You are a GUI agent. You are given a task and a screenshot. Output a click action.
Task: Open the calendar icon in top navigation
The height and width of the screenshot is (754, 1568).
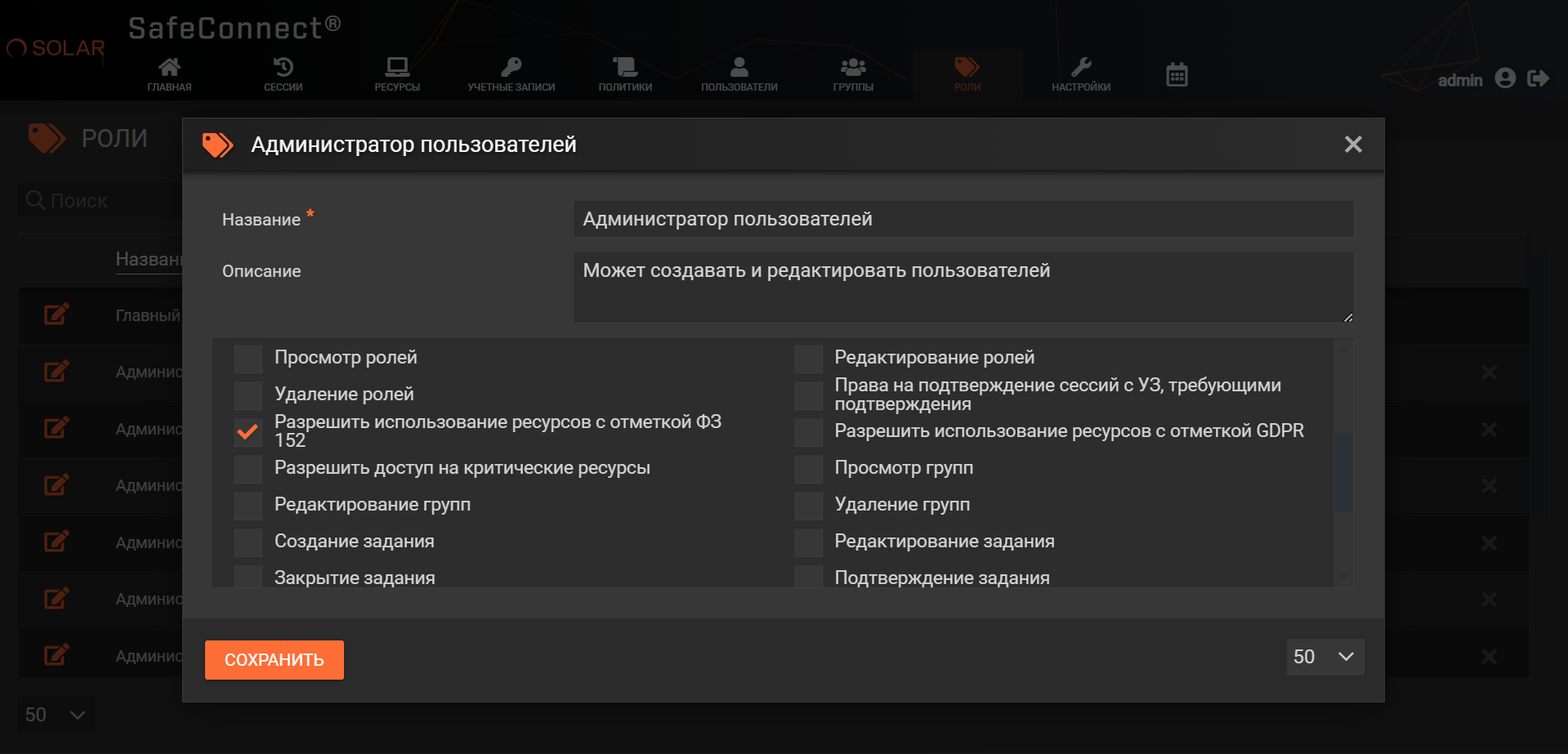tap(1177, 75)
